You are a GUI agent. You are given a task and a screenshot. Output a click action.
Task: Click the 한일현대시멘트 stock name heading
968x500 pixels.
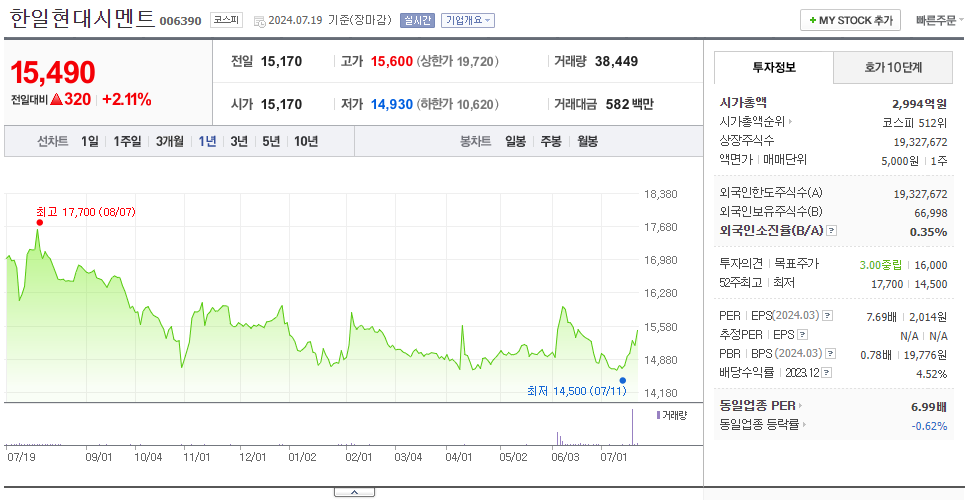pos(82,19)
